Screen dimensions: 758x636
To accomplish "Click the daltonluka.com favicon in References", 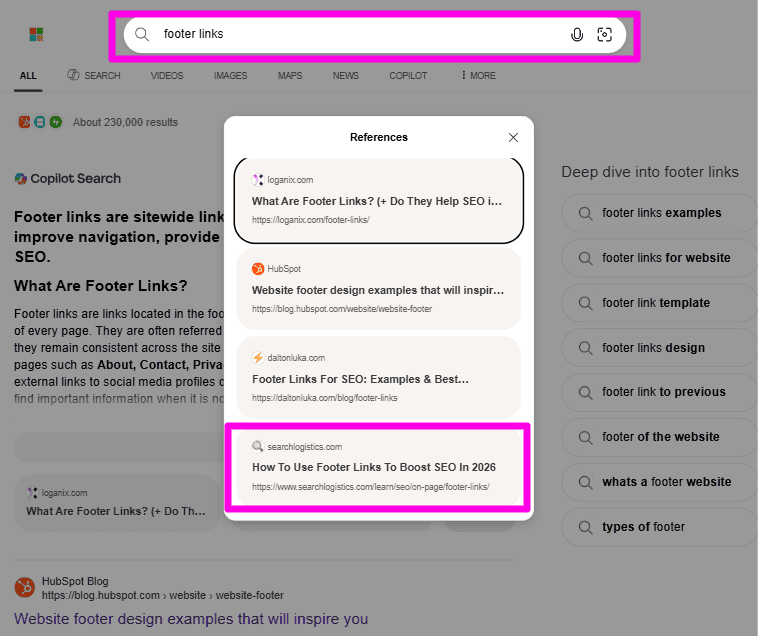I will coord(258,358).
